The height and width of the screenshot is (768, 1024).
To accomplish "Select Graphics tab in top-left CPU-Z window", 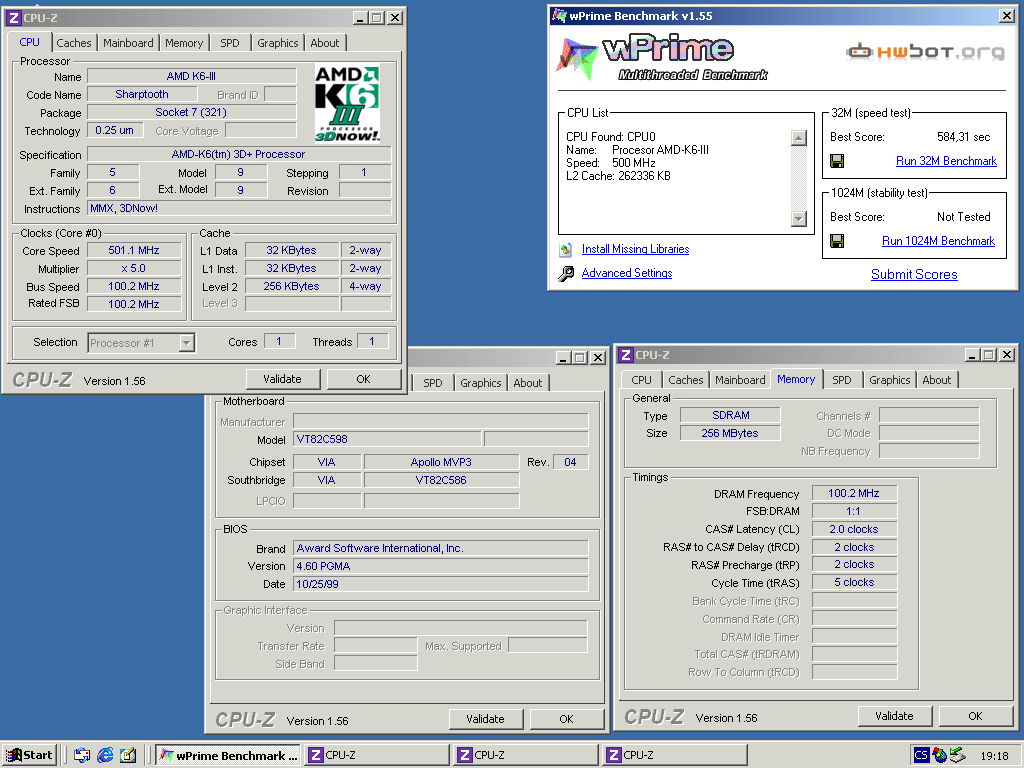I will point(278,43).
